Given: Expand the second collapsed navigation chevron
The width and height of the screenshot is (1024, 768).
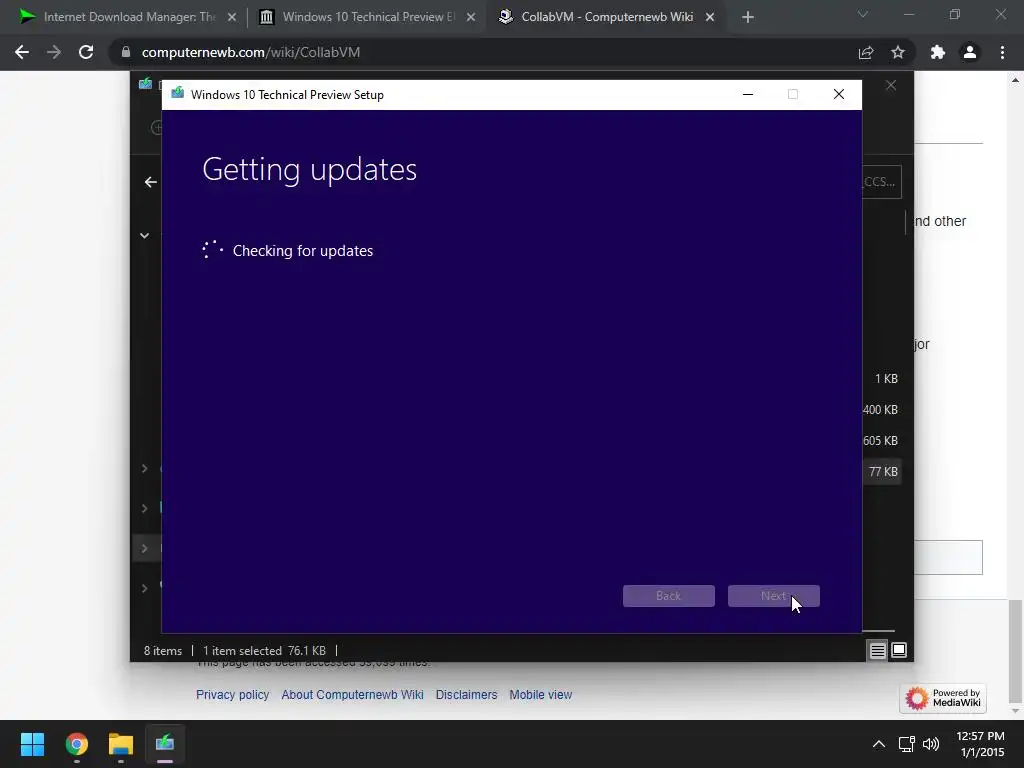Looking at the screenshot, I should (x=144, y=508).
